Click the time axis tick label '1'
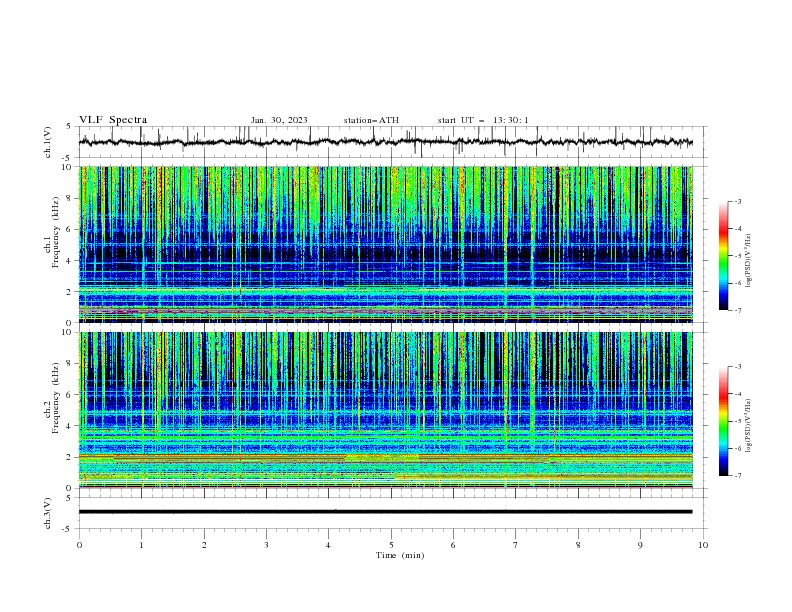 tap(141, 545)
